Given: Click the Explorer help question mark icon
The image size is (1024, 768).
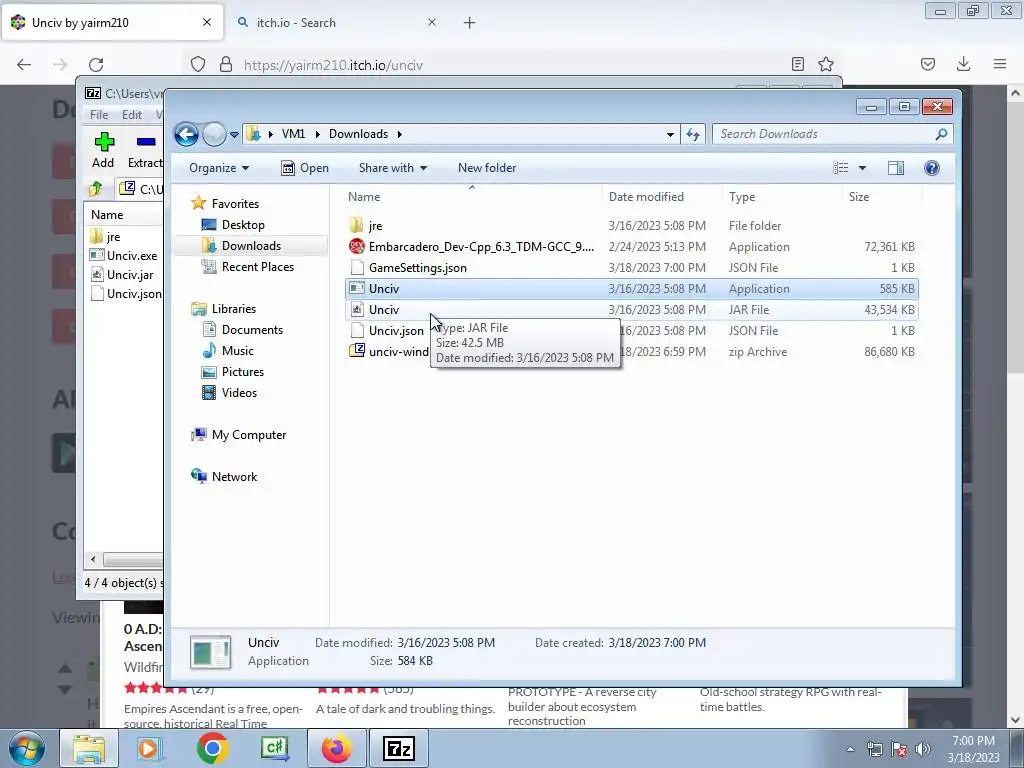Looking at the screenshot, I should point(932,168).
